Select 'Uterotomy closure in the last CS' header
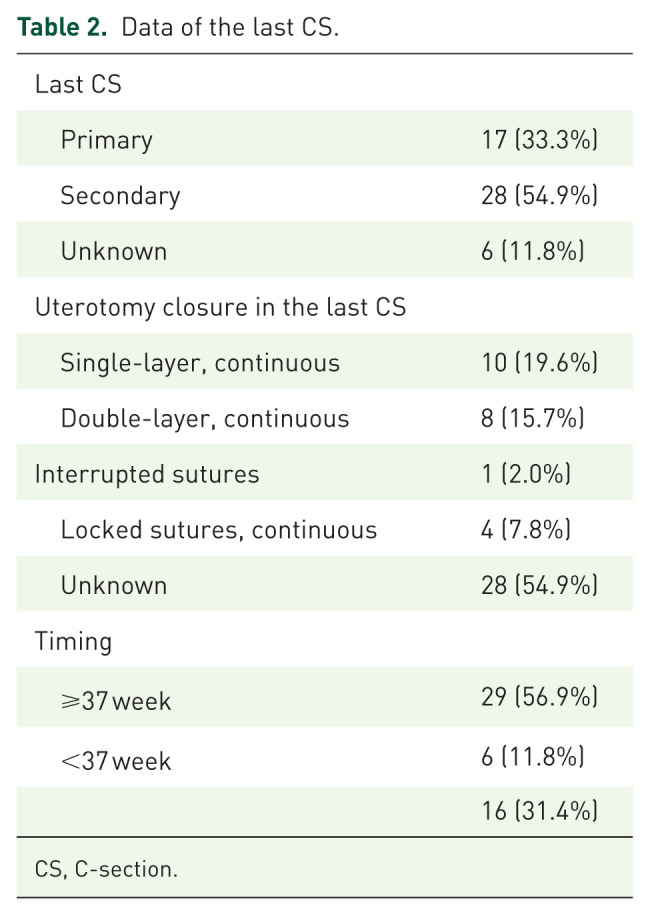The image size is (650, 916). [220, 307]
